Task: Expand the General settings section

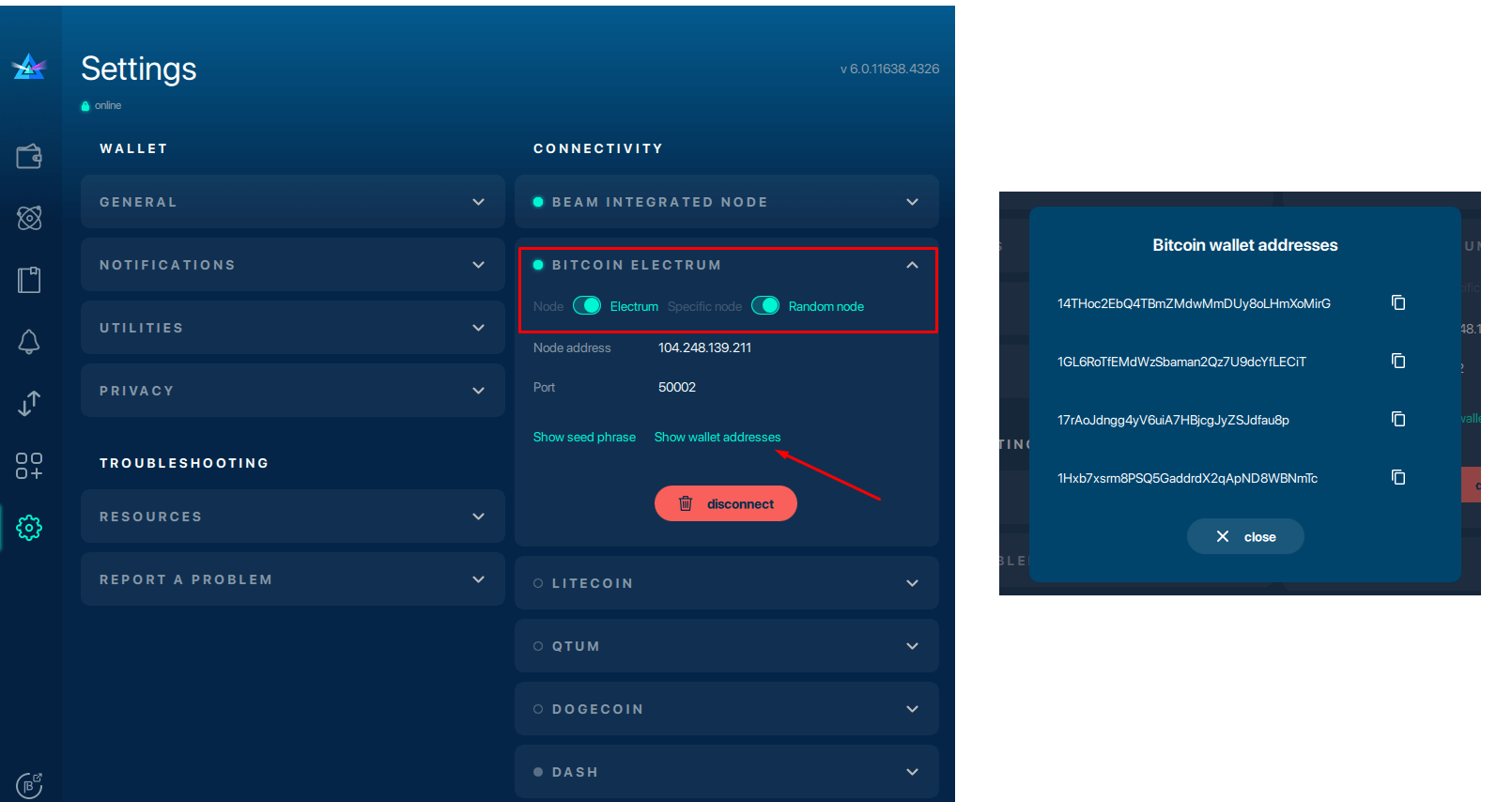Action: coord(292,202)
